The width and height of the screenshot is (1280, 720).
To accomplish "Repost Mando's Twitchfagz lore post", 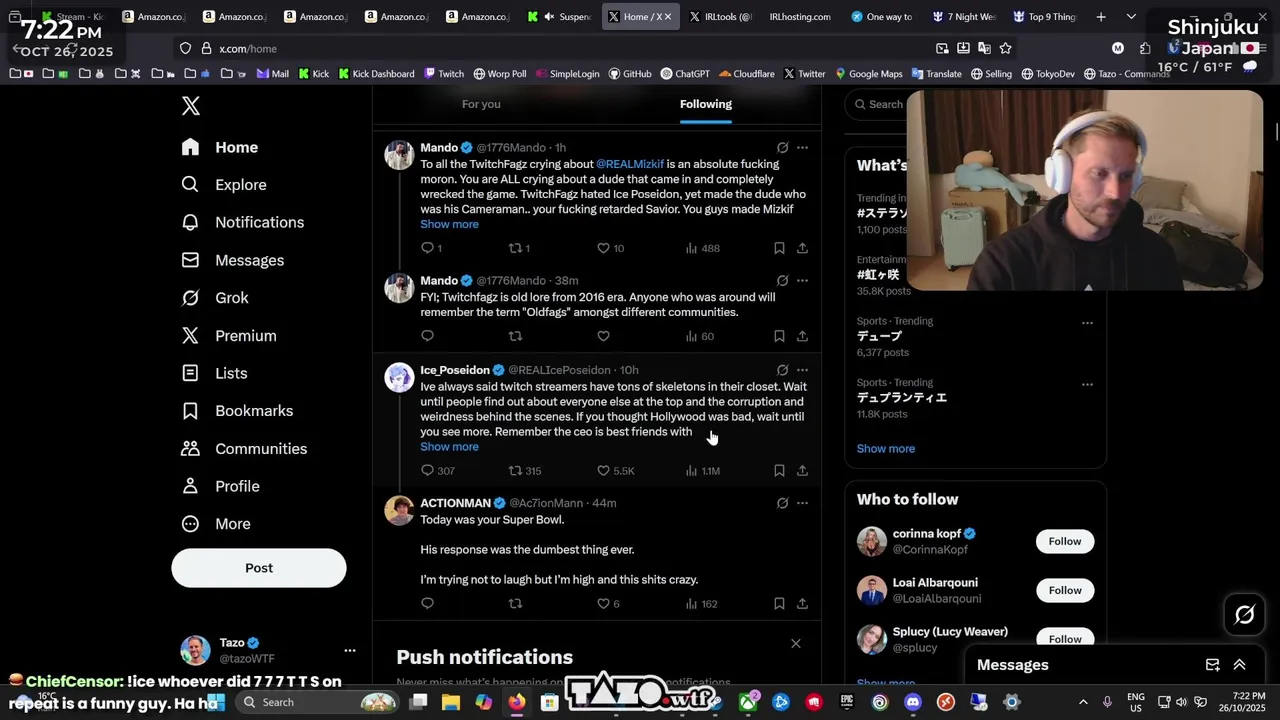I will [516, 336].
